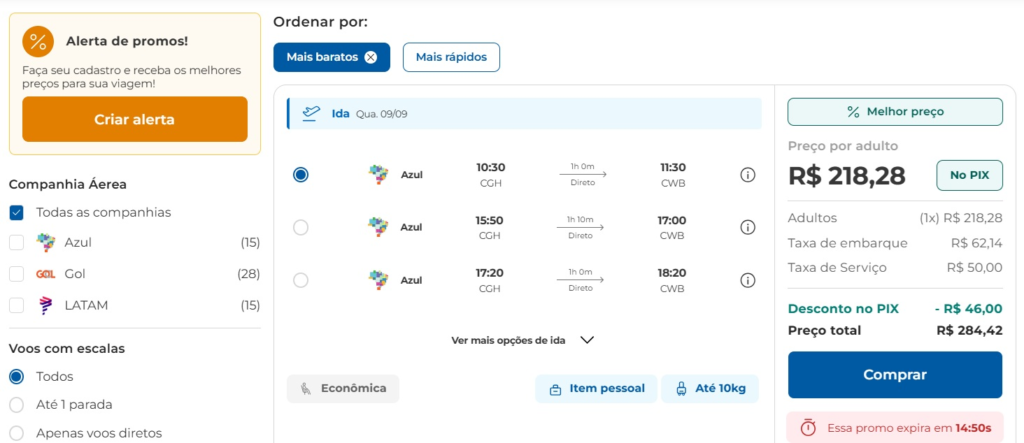Screen dimensions: 1024x443
Task: Uncheck Todas as companhias checkbox
Action: [16, 212]
